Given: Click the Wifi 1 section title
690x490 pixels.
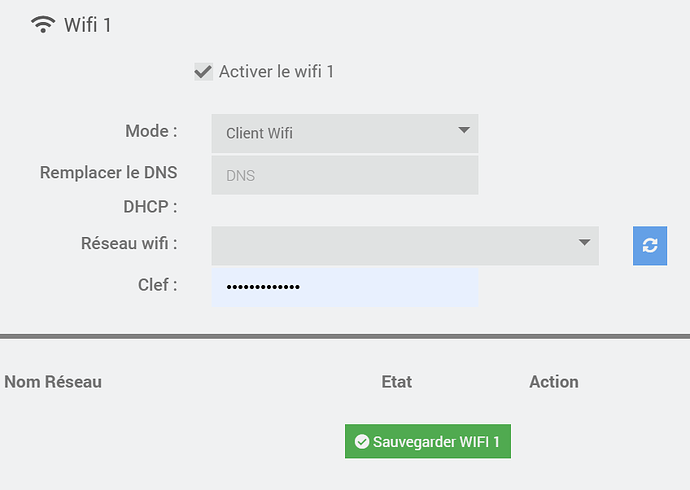Looking at the screenshot, I should tap(88, 25).
